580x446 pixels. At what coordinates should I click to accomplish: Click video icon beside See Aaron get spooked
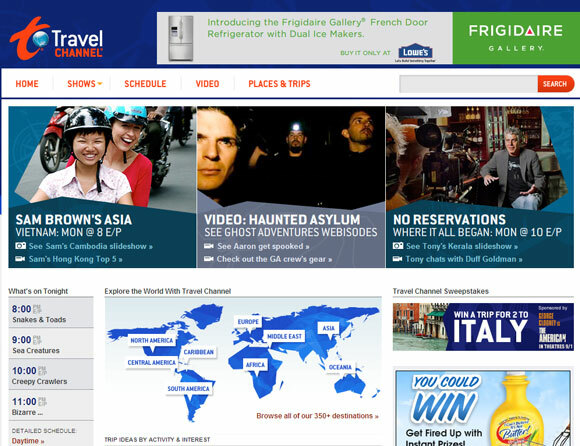[209, 246]
